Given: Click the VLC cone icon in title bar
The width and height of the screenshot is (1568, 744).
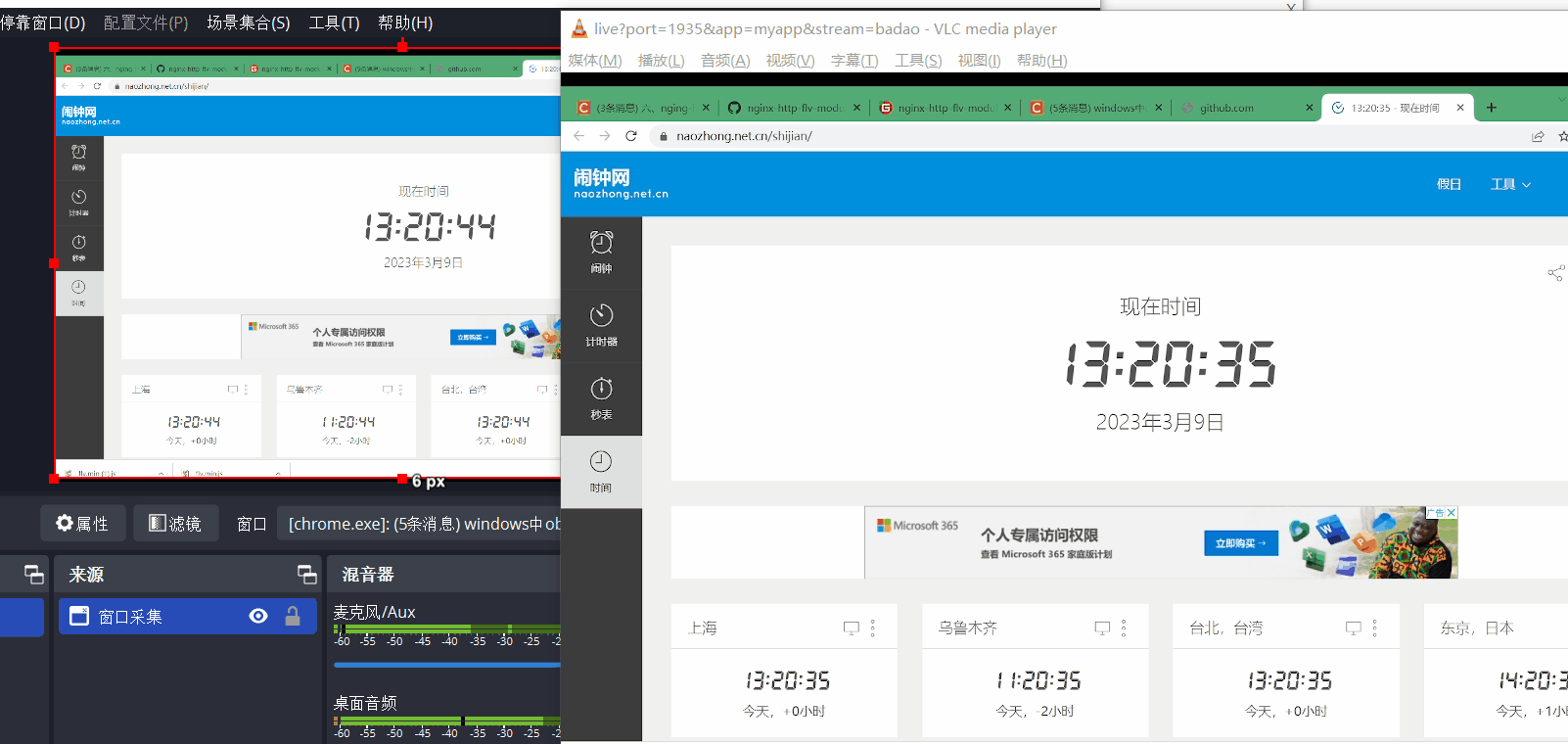Looking at the screenshot, I should click(578, 28).
